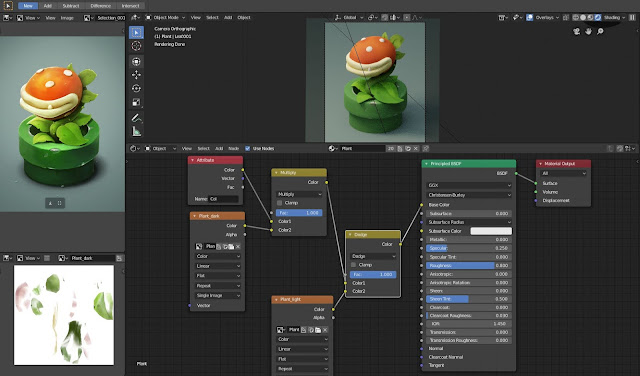640x376 pixels.
Task: Click open-file folder icon in Plant_dark node
Action: coord(231,246)
